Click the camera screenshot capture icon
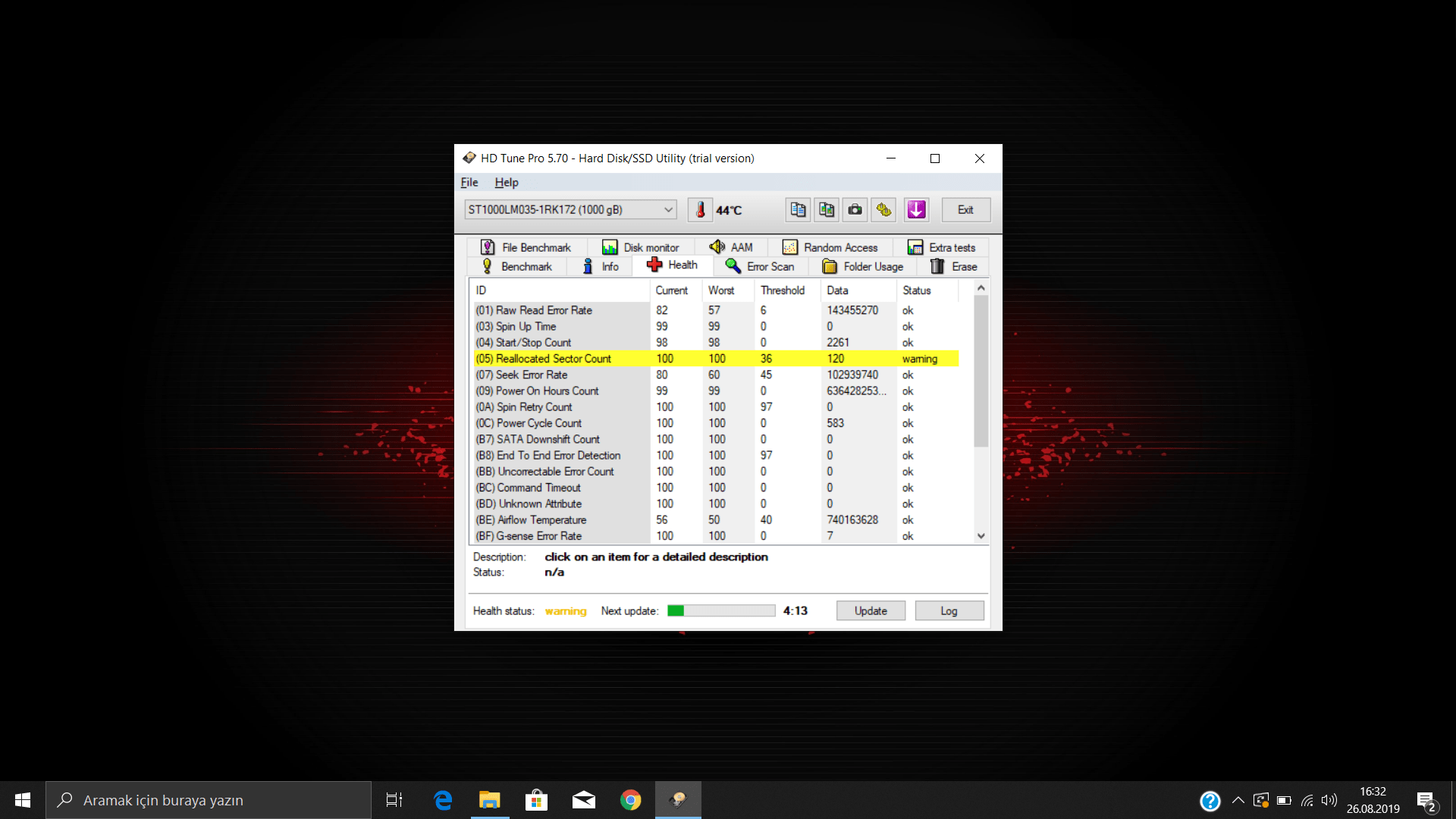 point(854,209)
